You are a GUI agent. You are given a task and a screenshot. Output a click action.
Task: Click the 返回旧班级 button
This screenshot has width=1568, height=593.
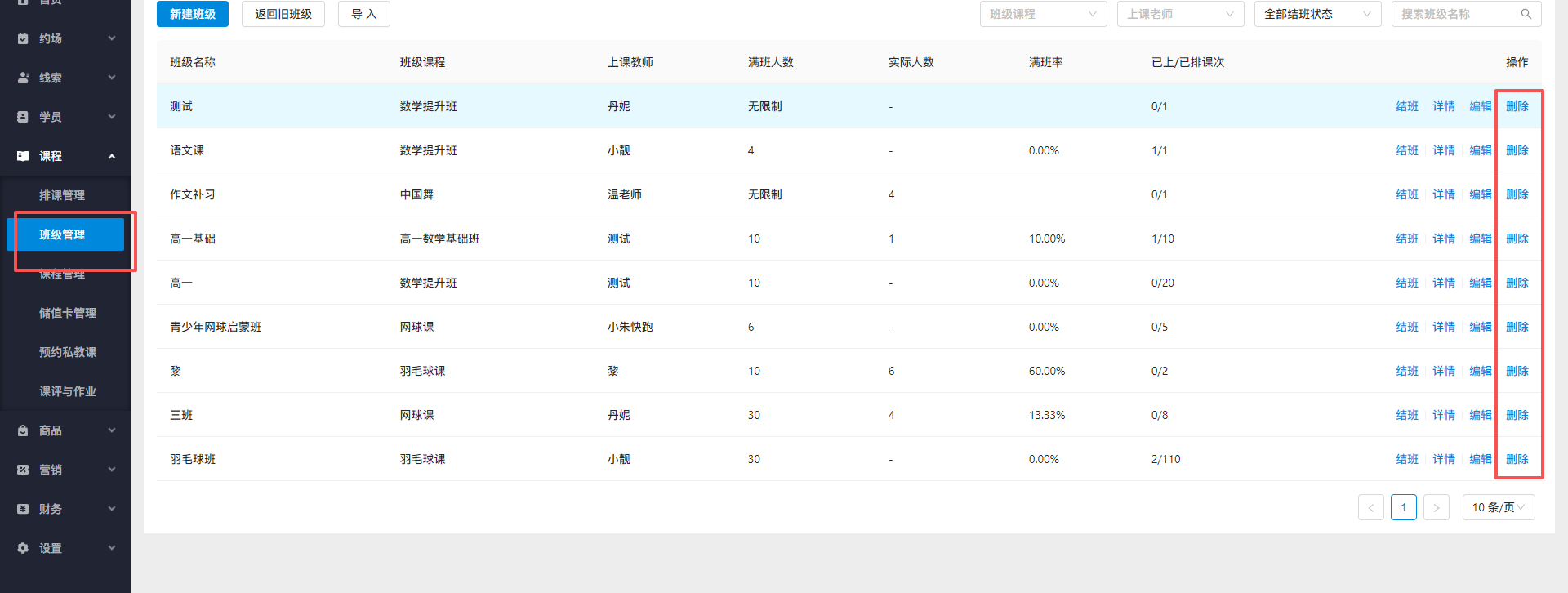tap(283, 14)
